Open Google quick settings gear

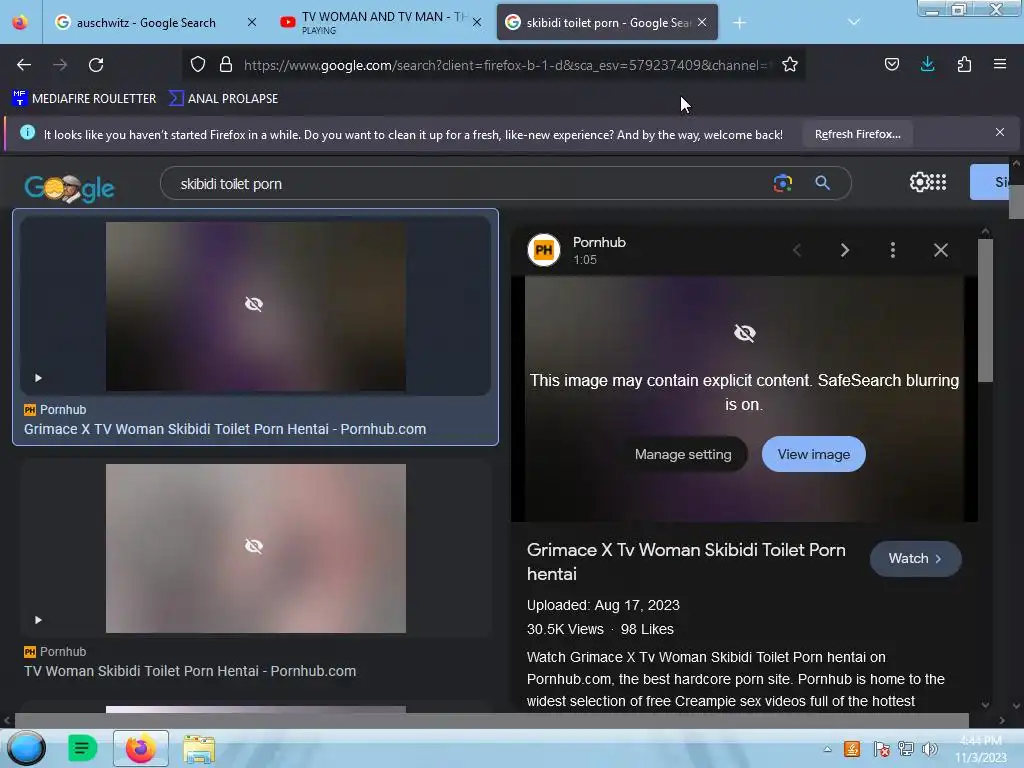(x=919, y=182)
